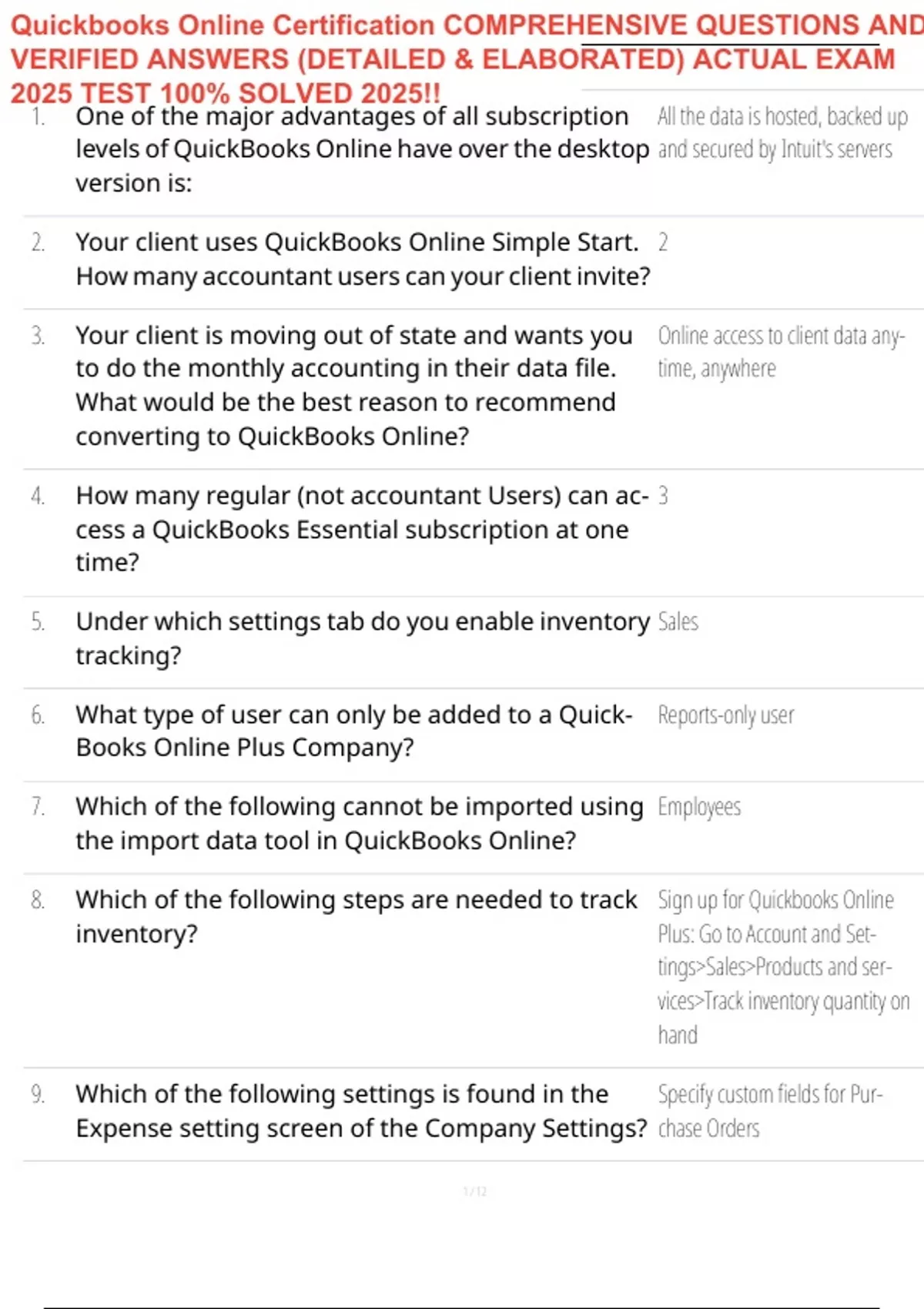Click 'Specify custom fields for Purchase Orders' answer
Screen dimensions: 924x1309
tap(768, 1110)
